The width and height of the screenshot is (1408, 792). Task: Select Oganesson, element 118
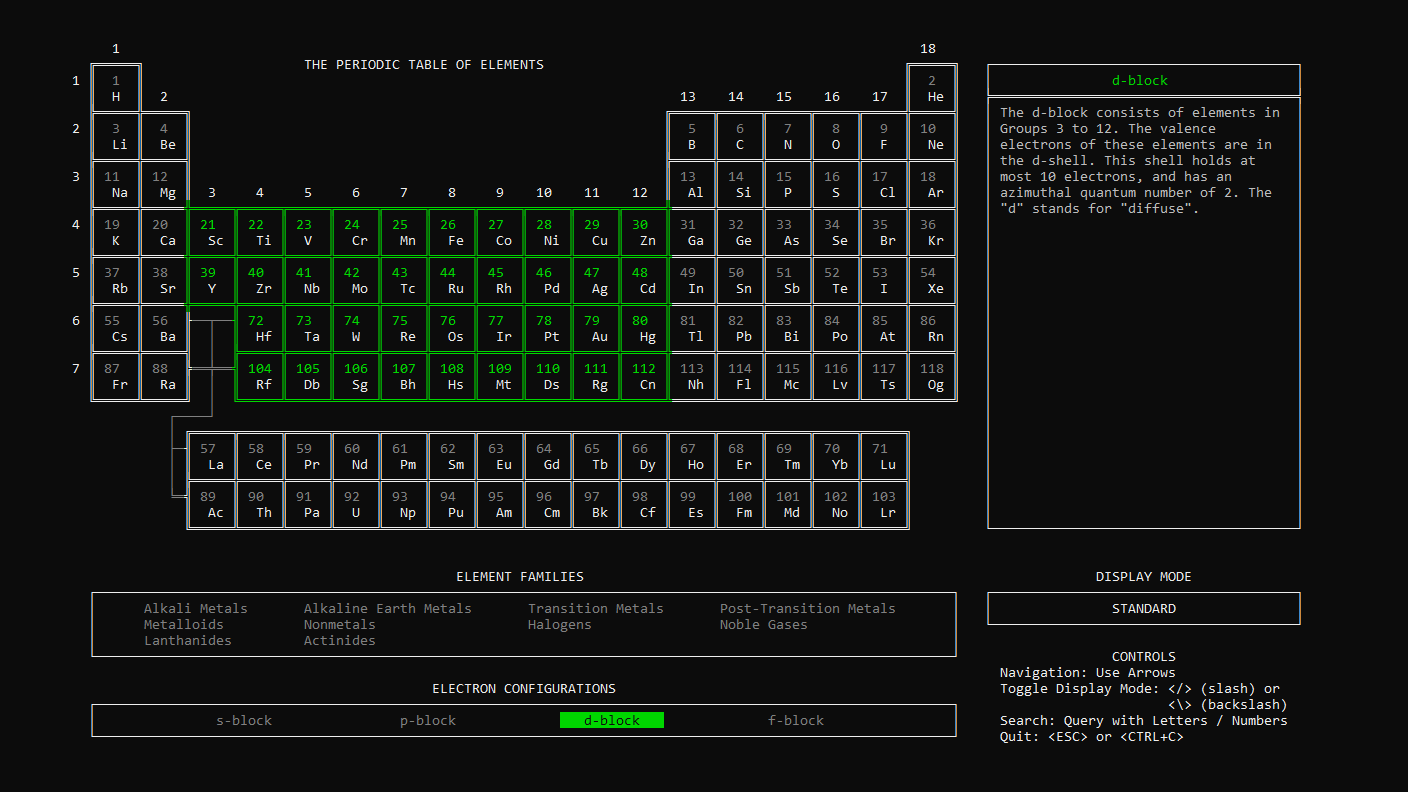coord(932,376)
